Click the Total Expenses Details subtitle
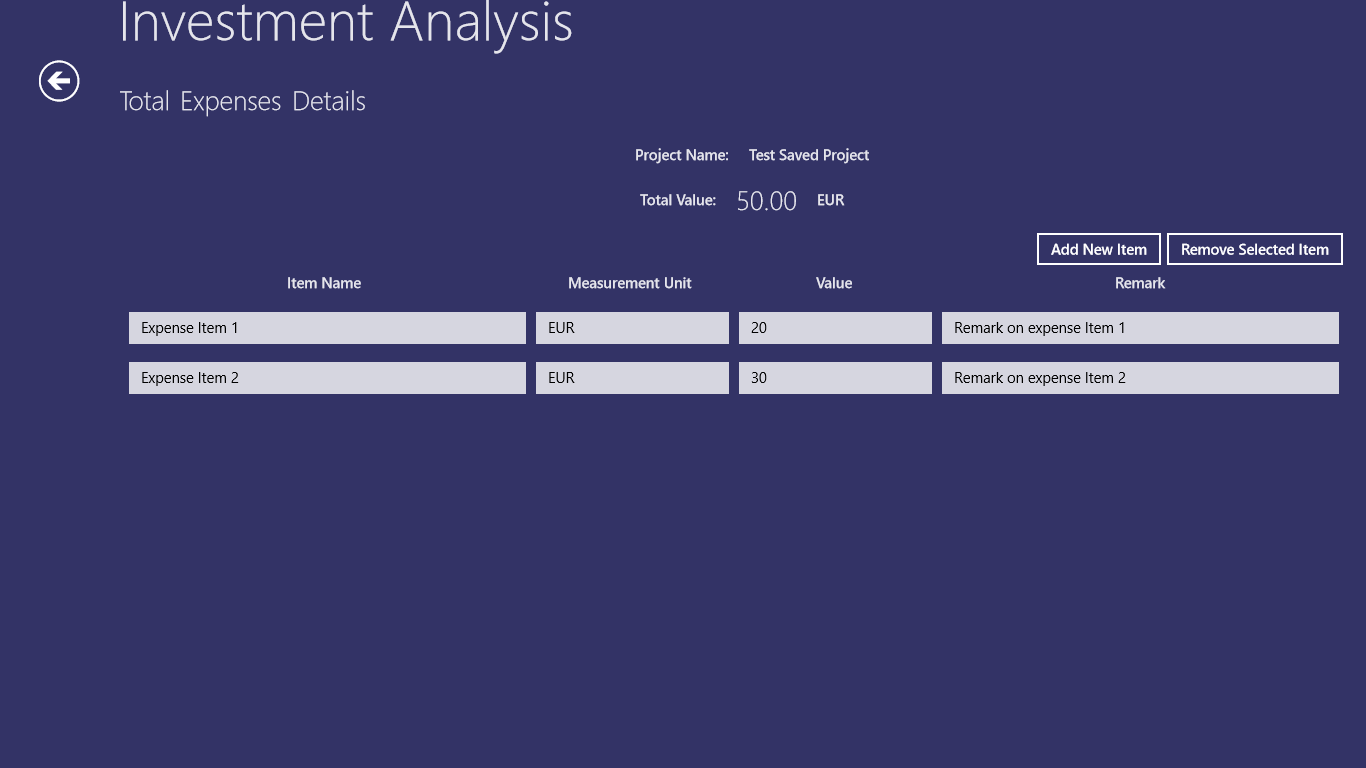The image size is (1366, 768). [x=243, y=102]
